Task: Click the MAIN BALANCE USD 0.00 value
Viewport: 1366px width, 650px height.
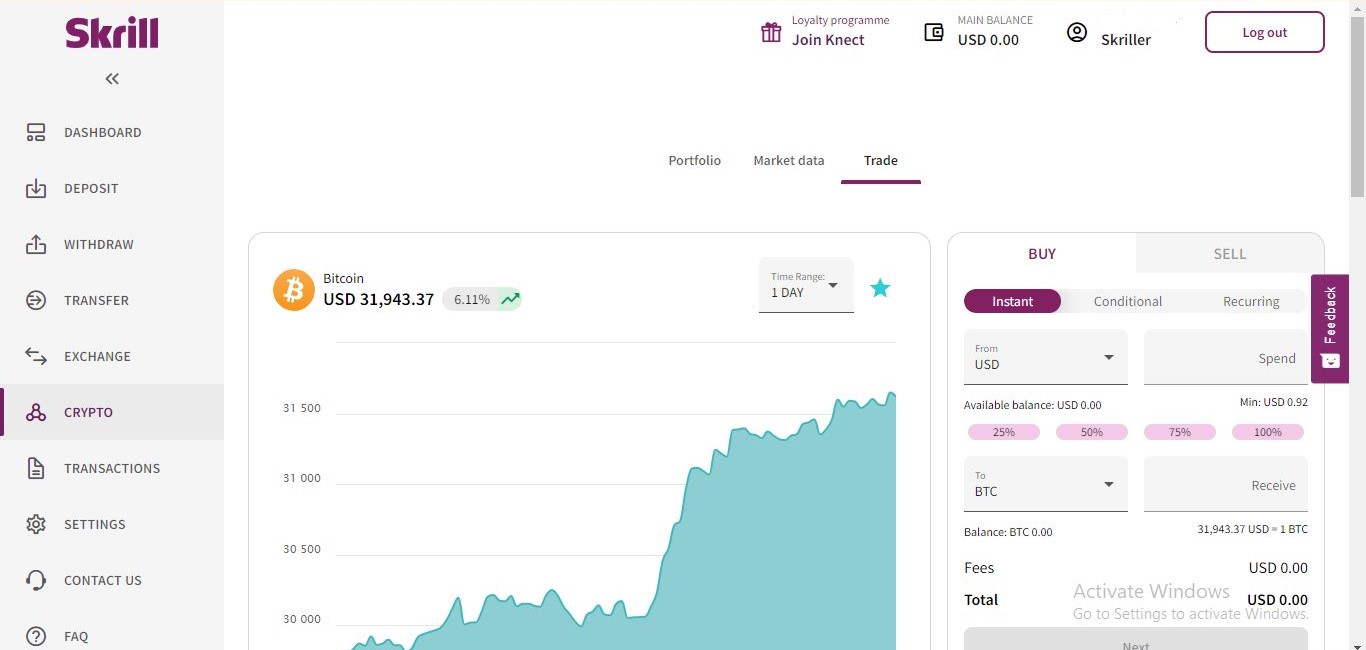Action: (988, 40)
